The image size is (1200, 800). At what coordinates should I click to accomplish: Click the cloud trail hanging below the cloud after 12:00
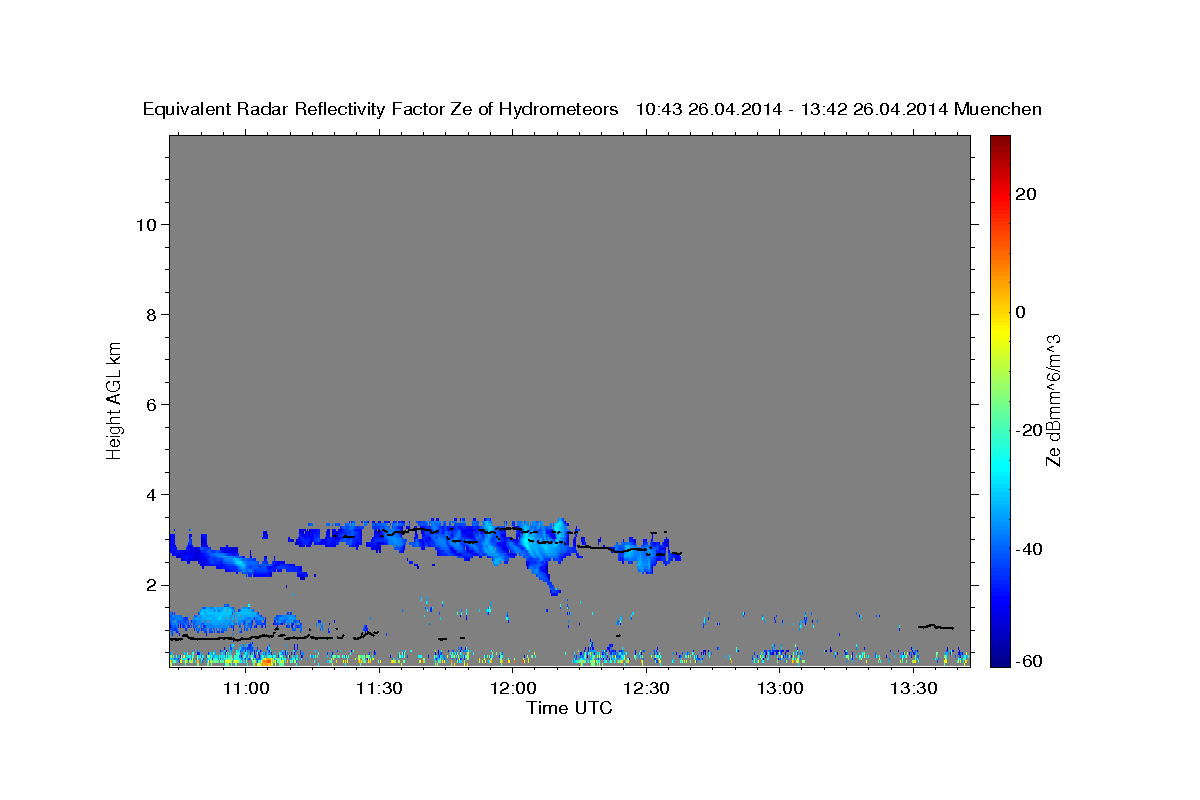(x=546, y=578)
